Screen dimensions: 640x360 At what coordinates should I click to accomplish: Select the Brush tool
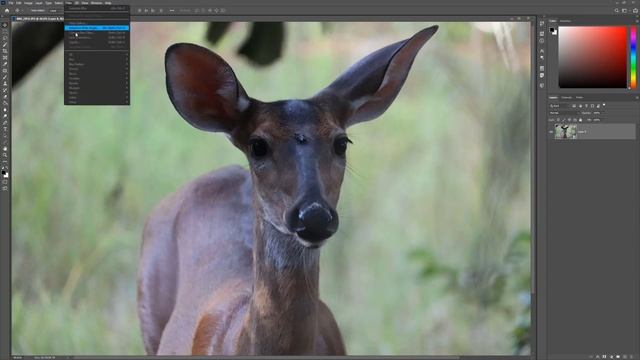pyautogui.click(x=5, y=77)
